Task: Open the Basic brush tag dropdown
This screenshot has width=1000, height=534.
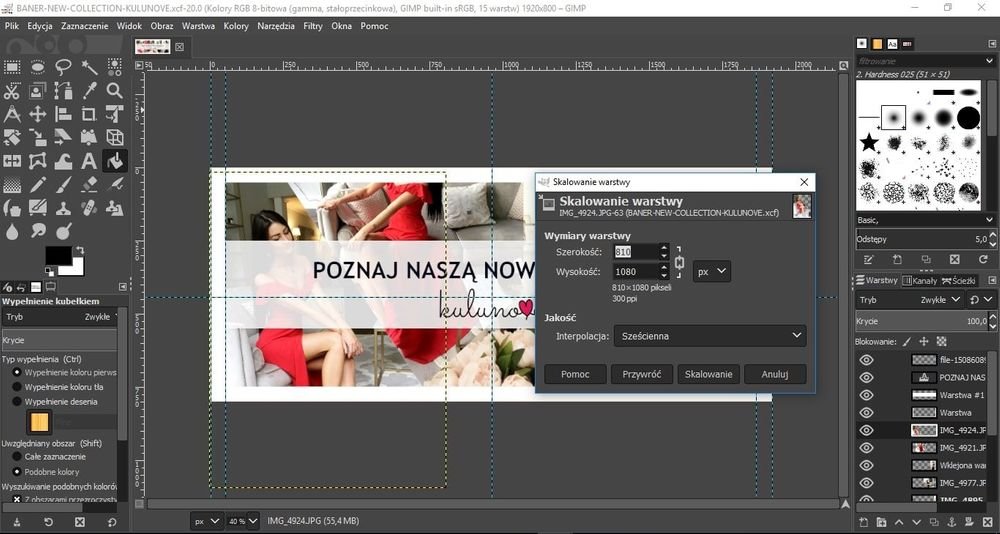Action: click(925, 219)
